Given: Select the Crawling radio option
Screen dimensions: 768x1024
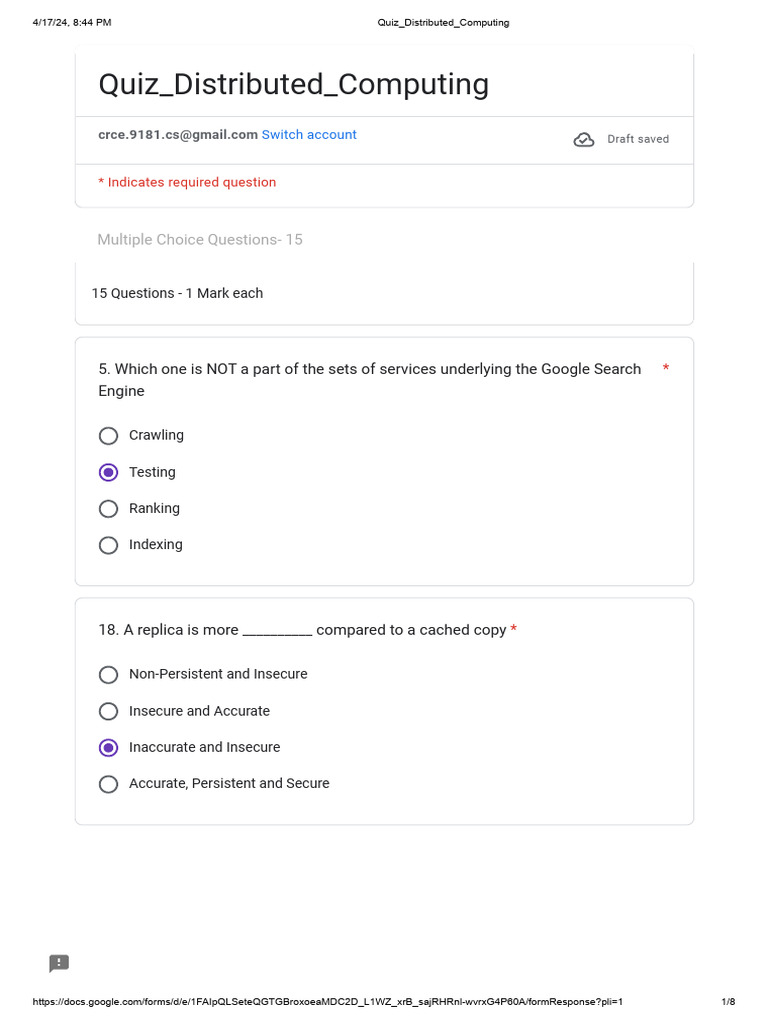Looking at the screenshot, I should coord(109,436).
